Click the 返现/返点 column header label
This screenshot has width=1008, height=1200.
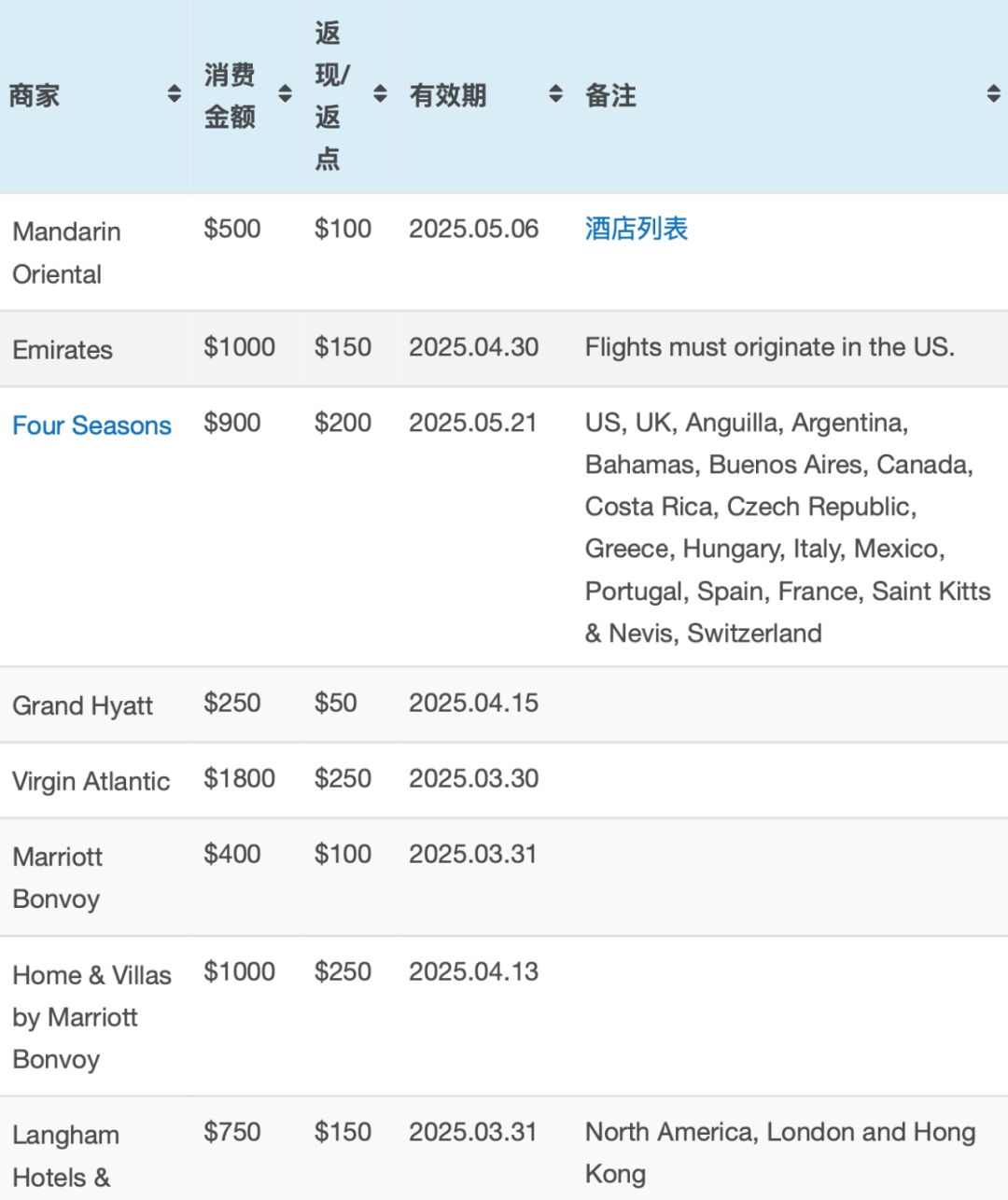(332, 95)
